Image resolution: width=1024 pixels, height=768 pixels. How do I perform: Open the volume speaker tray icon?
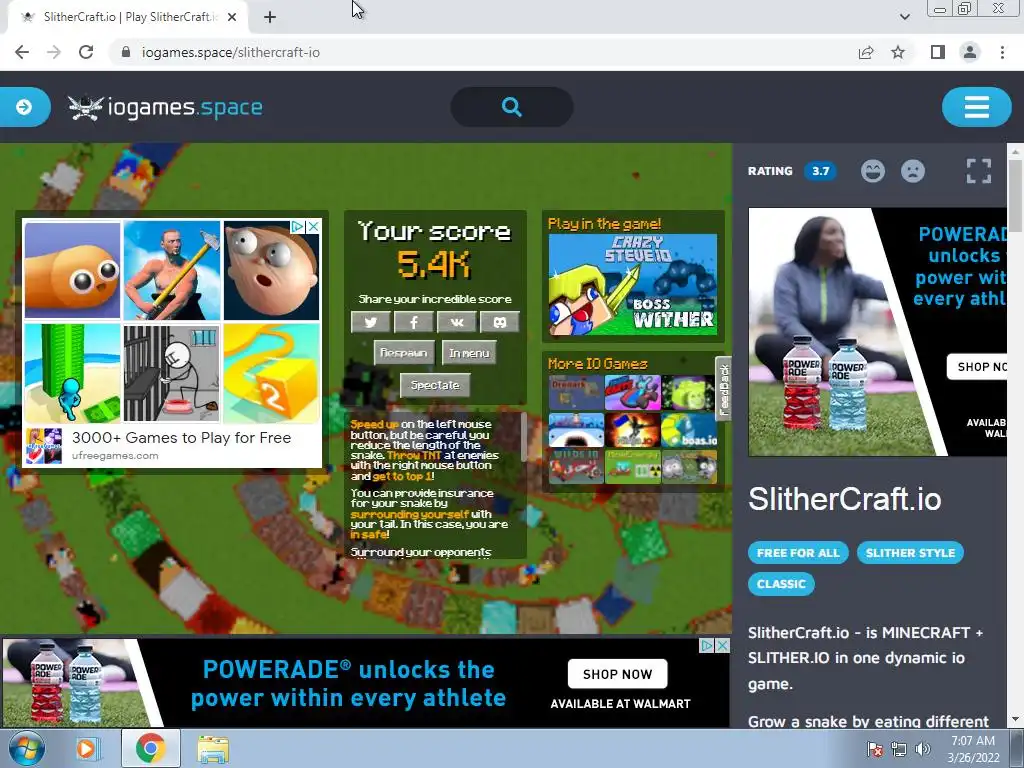[923, 749]
